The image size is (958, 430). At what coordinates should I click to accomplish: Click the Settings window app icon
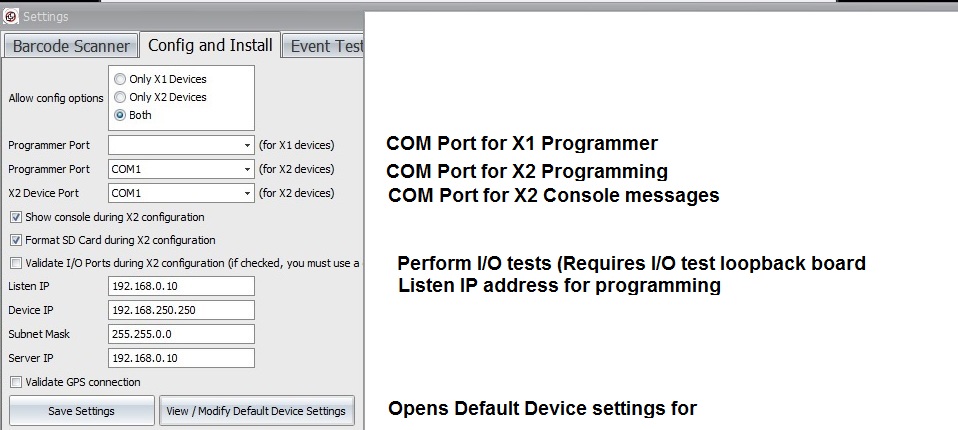(10, 17)
